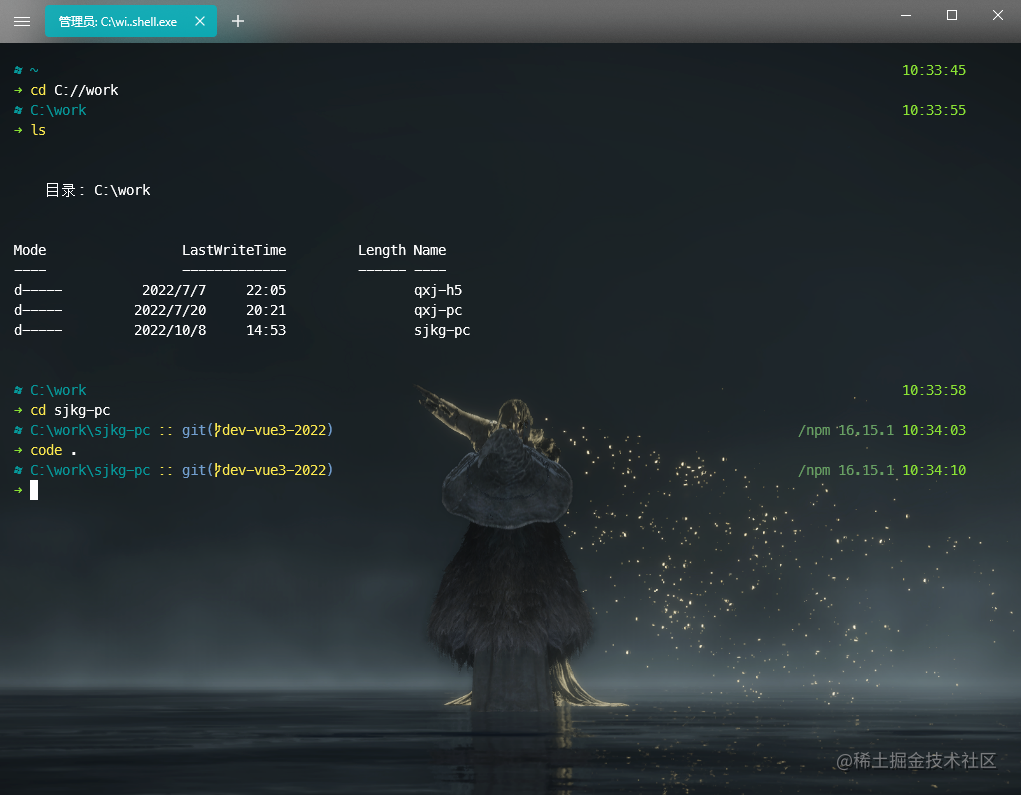Click the npm indicator on the right prompt

pyautogui.click(x=814, y=430)
